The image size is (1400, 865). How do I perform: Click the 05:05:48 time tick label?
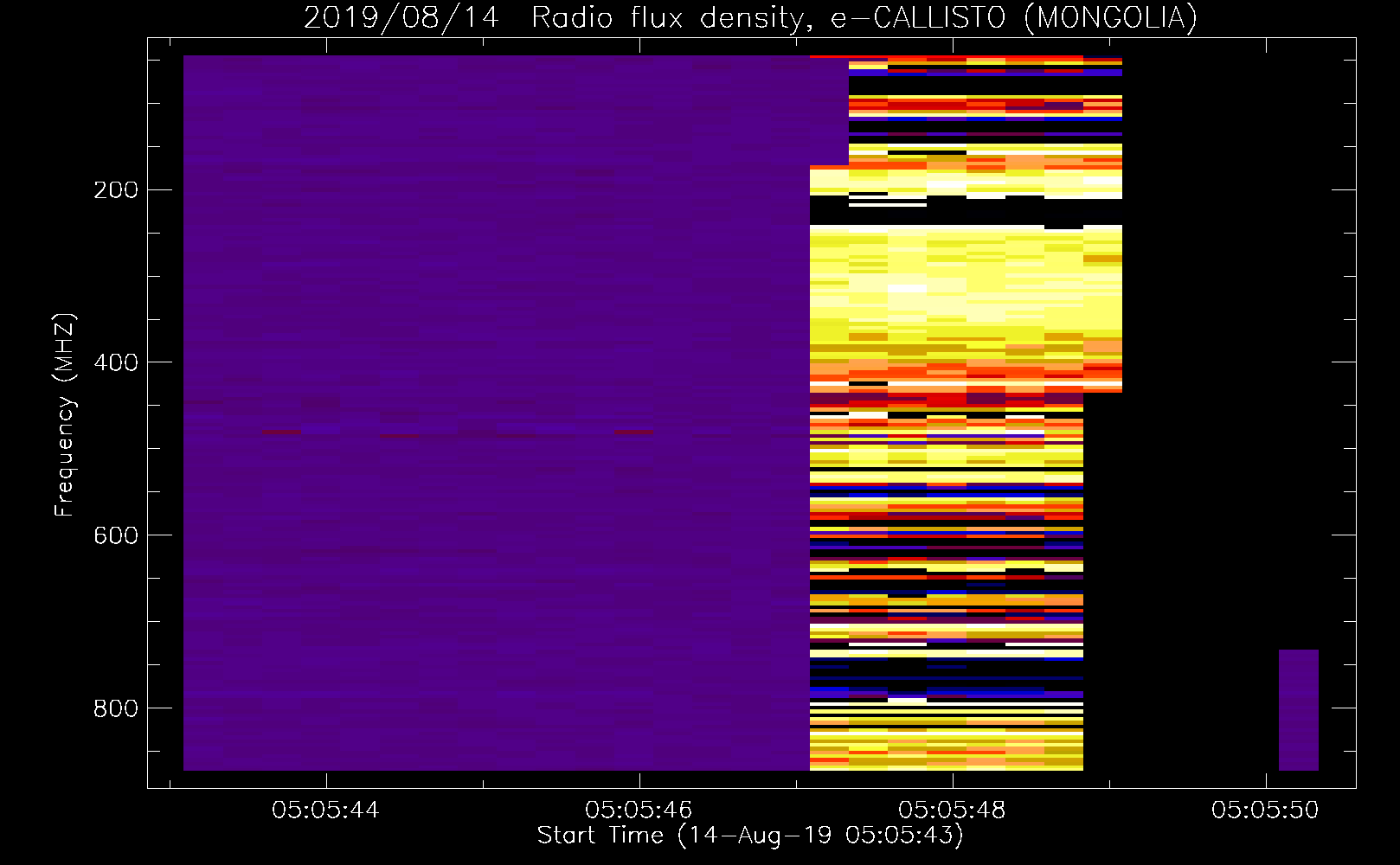pos(952,810)
